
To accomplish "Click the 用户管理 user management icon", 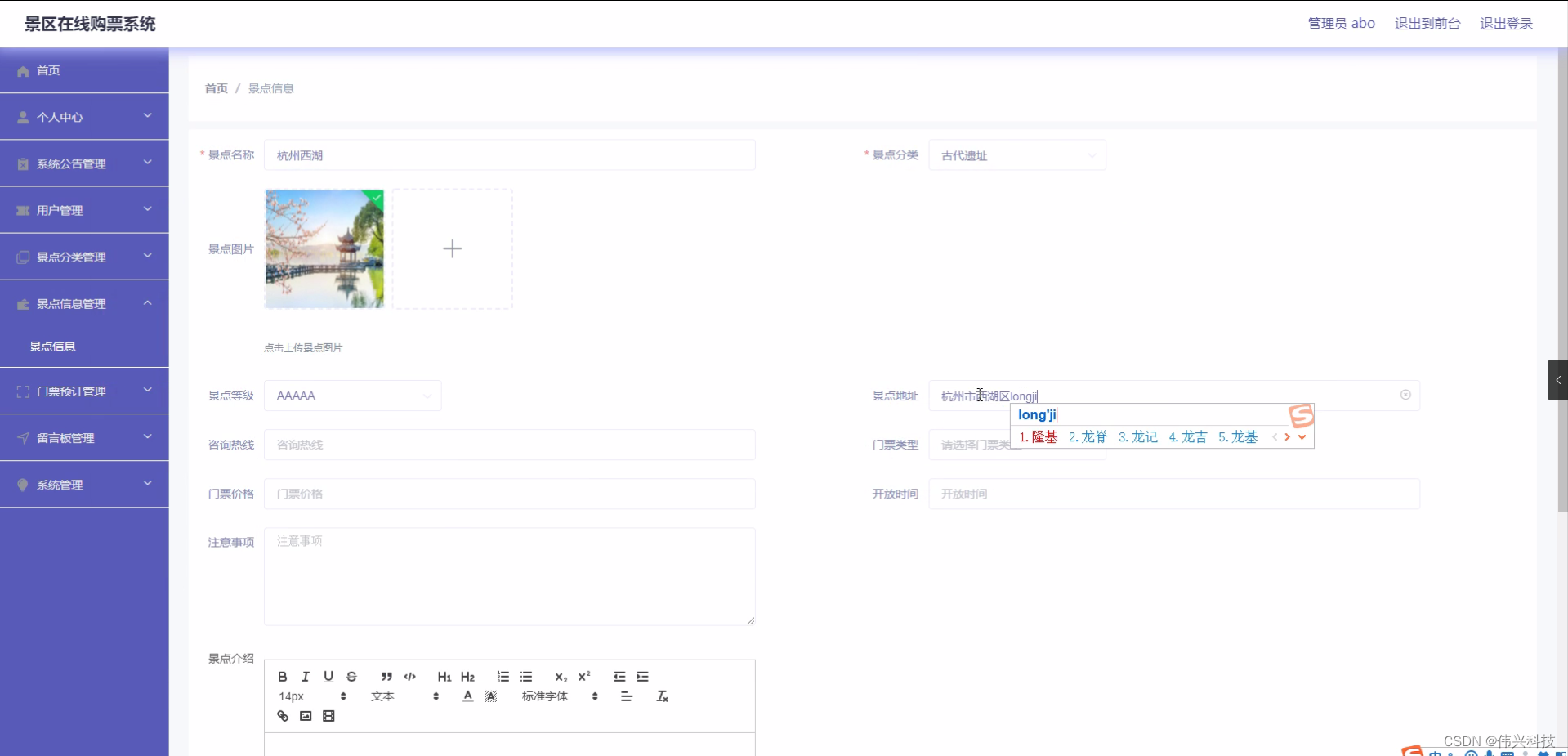I will [22, 210].
